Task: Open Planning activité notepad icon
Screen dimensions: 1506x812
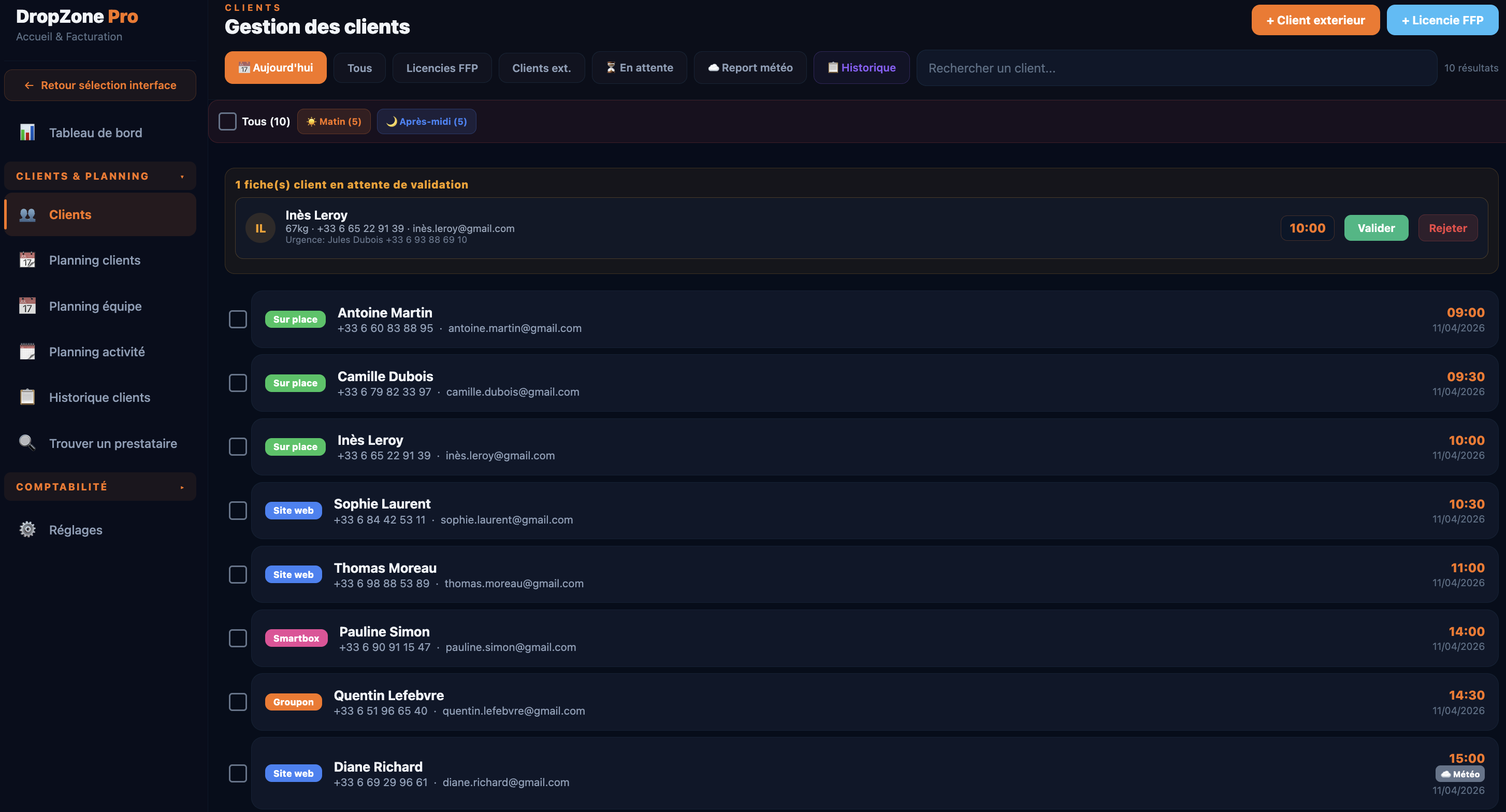Action: coord(27,352)
